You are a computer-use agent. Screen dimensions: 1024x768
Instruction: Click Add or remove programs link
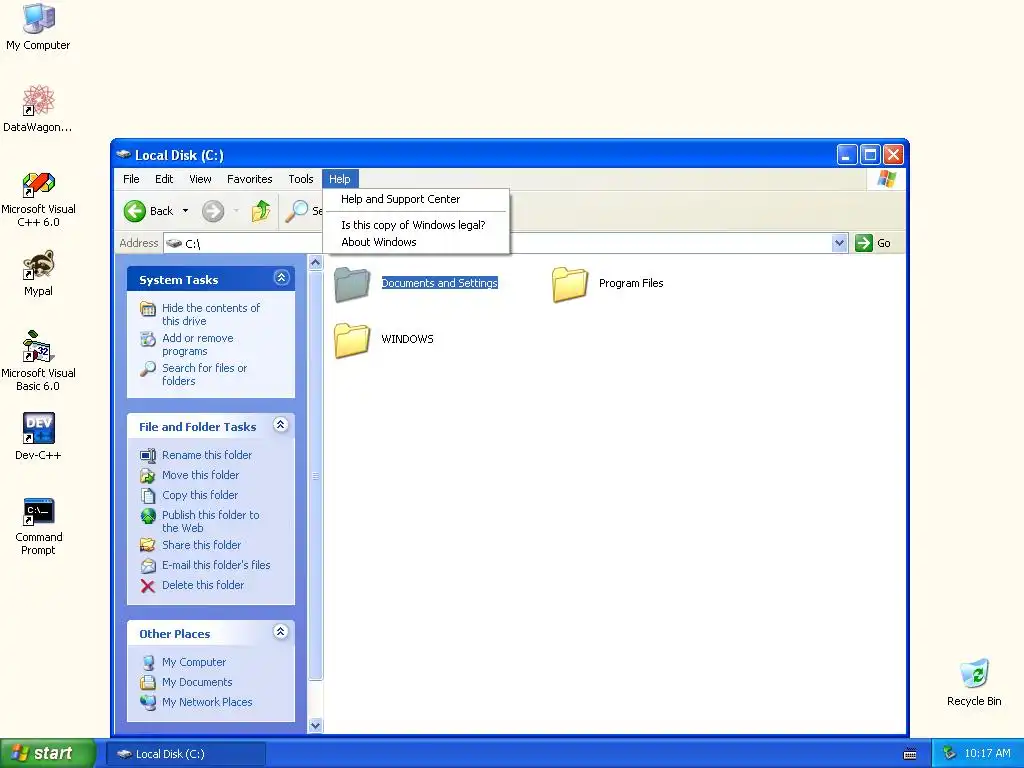[x=198, y=344]
